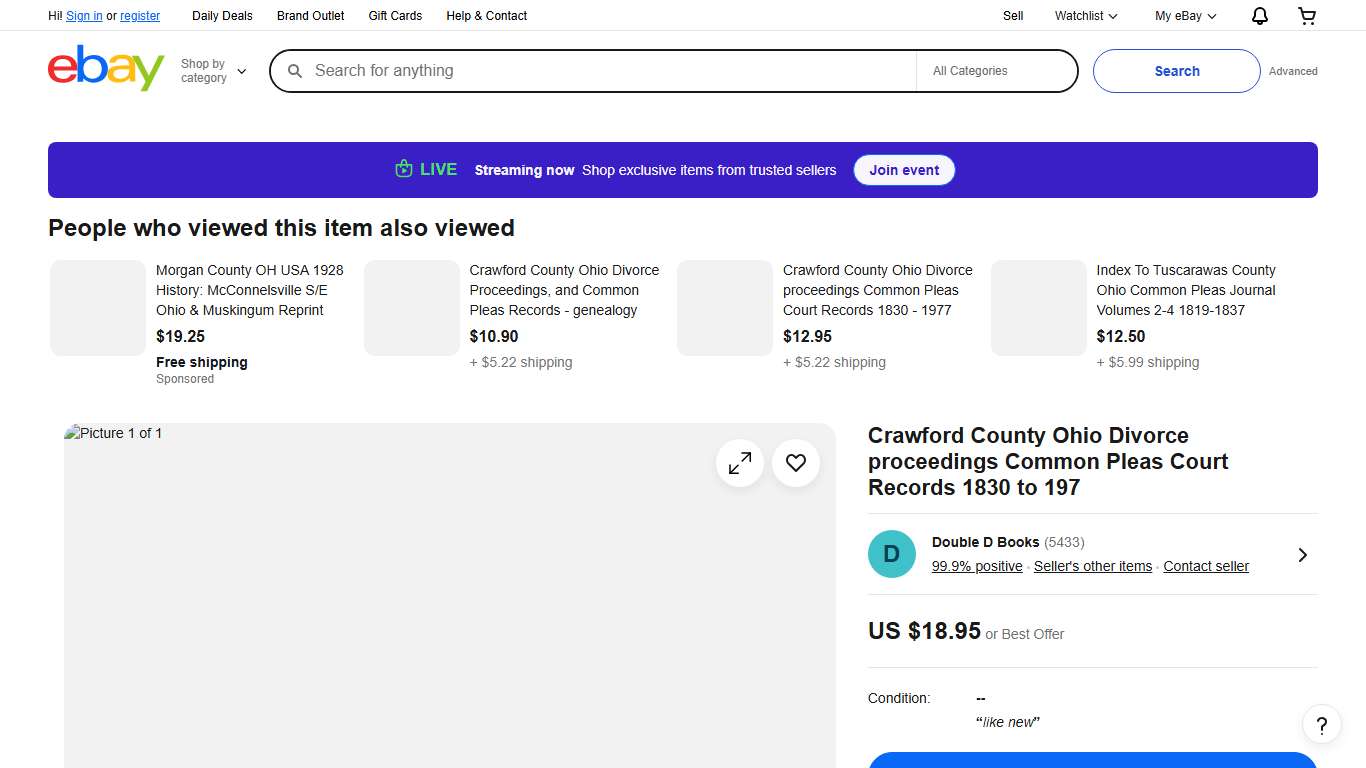Click the search magnifier icon
This screenshot has height=768, width=1366.
point(295,71)
